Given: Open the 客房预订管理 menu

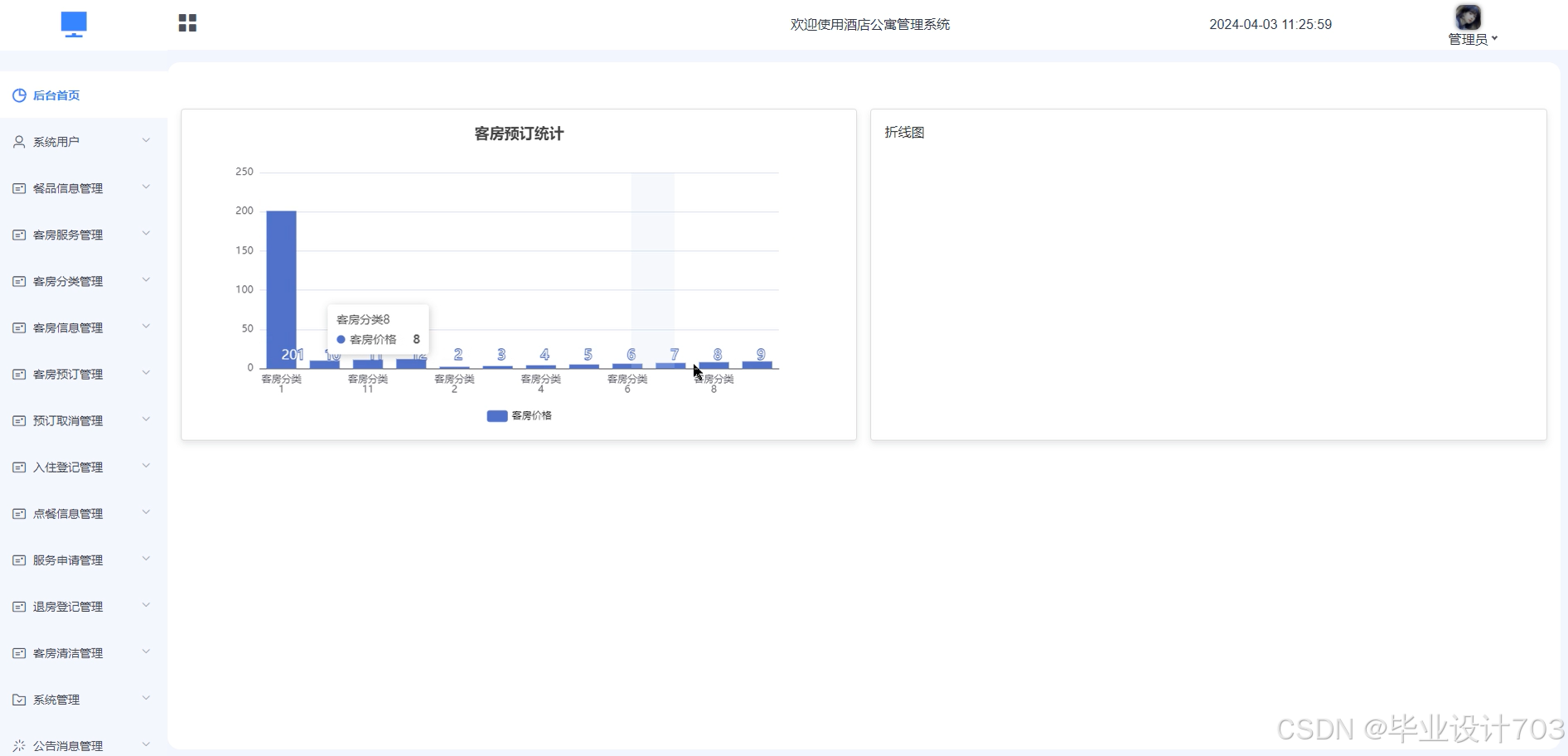Looking at the screenshot, I should pyautogui.click(x=84, y=374).
